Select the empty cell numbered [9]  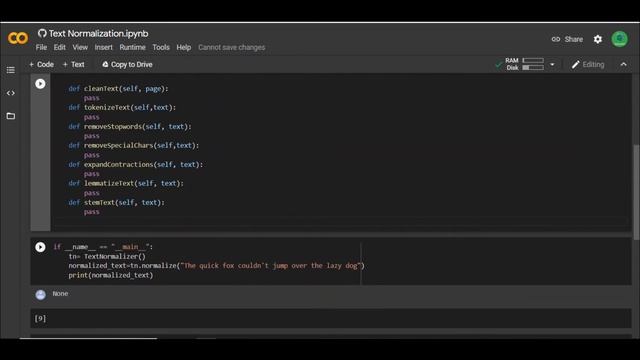pyautogui.click(x=331, y=318)
